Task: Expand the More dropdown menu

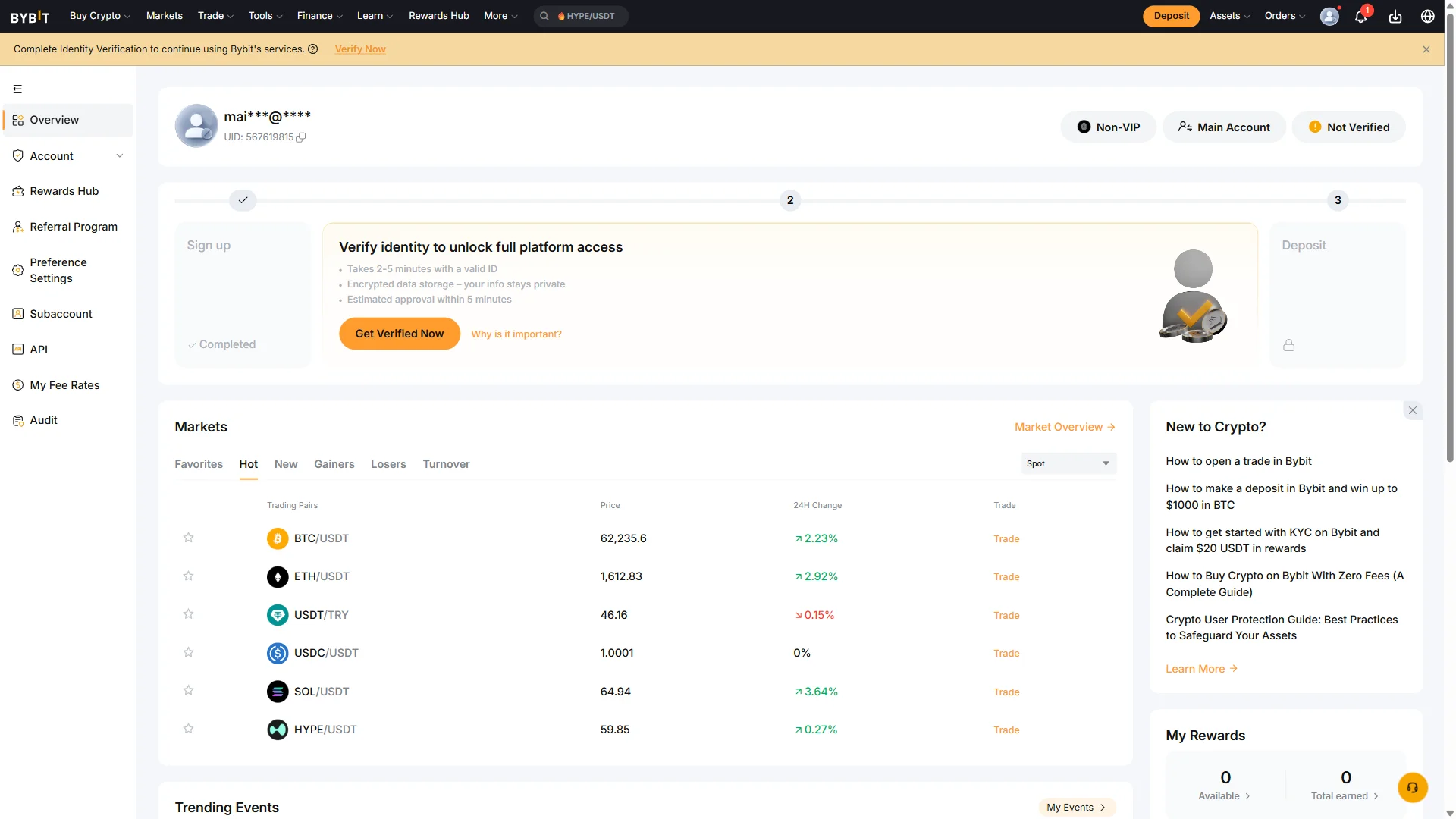Action: pyautogui.click(x=500, y=16)
